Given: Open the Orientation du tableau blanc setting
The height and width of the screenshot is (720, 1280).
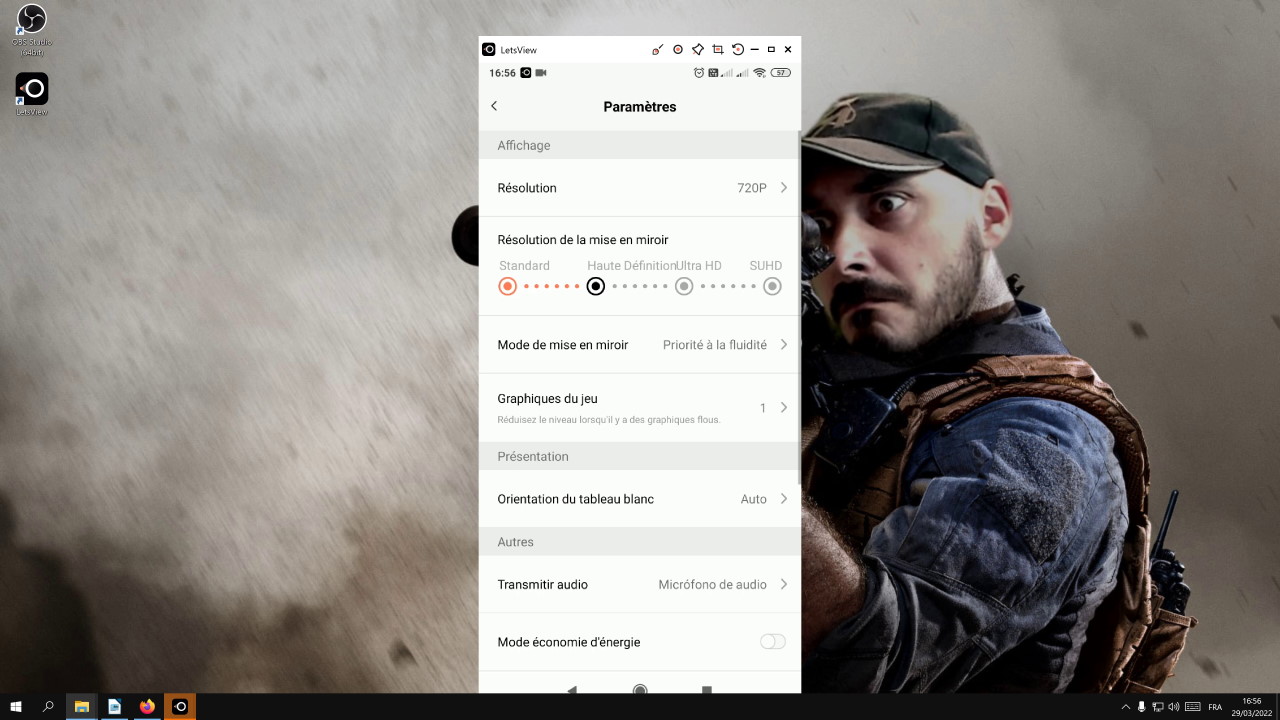Looking at the screenshot, I should point(640,499).
